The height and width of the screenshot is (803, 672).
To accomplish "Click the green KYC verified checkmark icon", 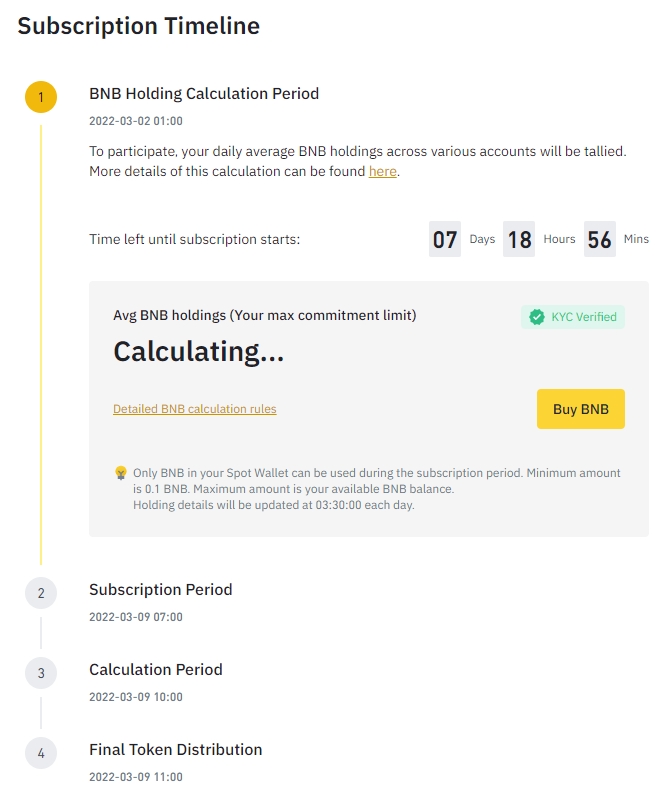I will click(537, 317).
